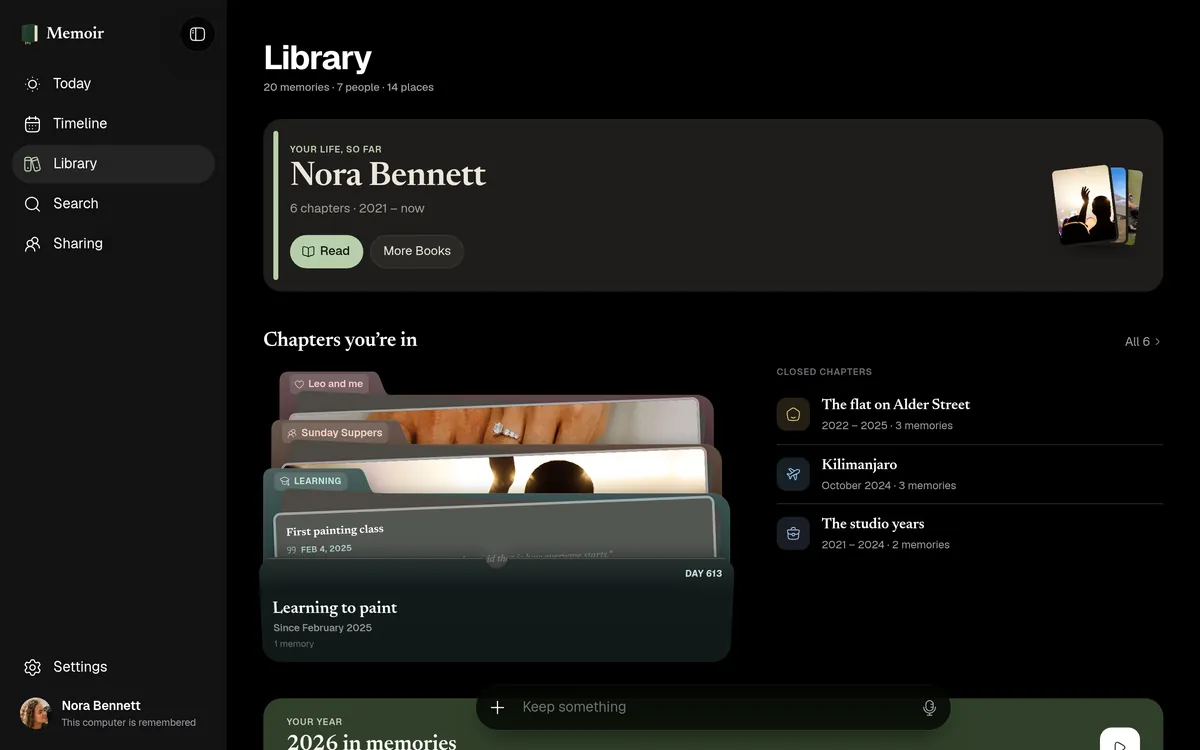Click the people icon on Sunday Suppers
1200x750 pixels.
291,433
